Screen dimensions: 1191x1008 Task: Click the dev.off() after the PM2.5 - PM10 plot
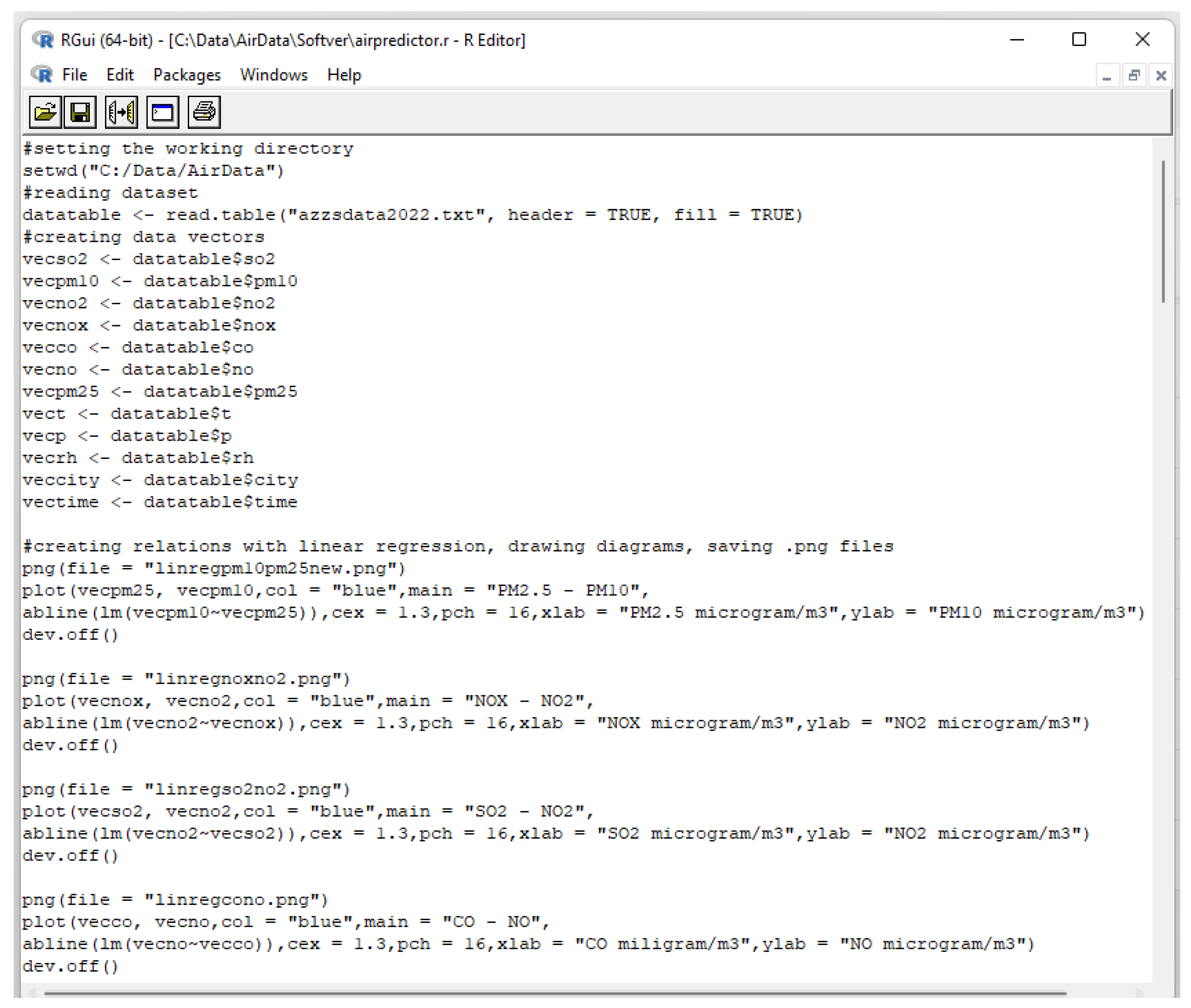[70, 635]
